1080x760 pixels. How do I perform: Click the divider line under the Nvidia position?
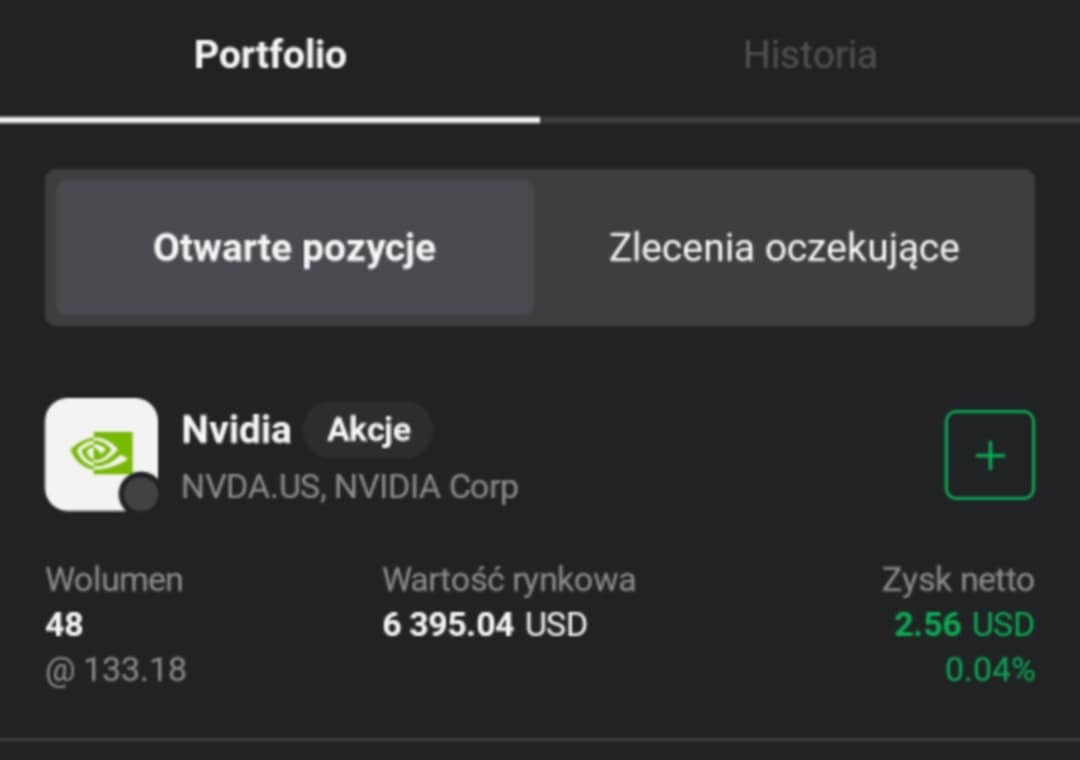[540, 741]
